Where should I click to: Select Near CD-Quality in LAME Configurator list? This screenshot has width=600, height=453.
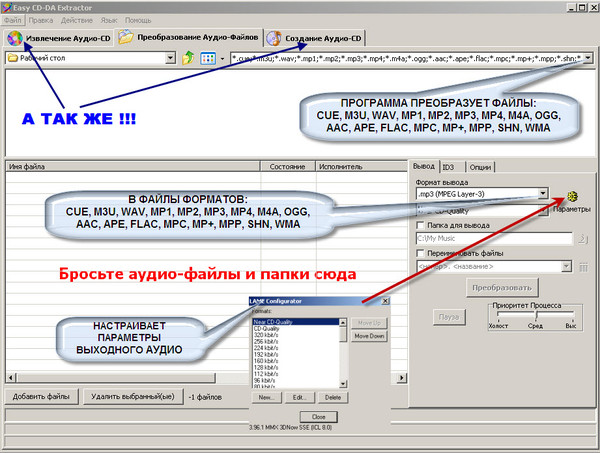point(295,322)
